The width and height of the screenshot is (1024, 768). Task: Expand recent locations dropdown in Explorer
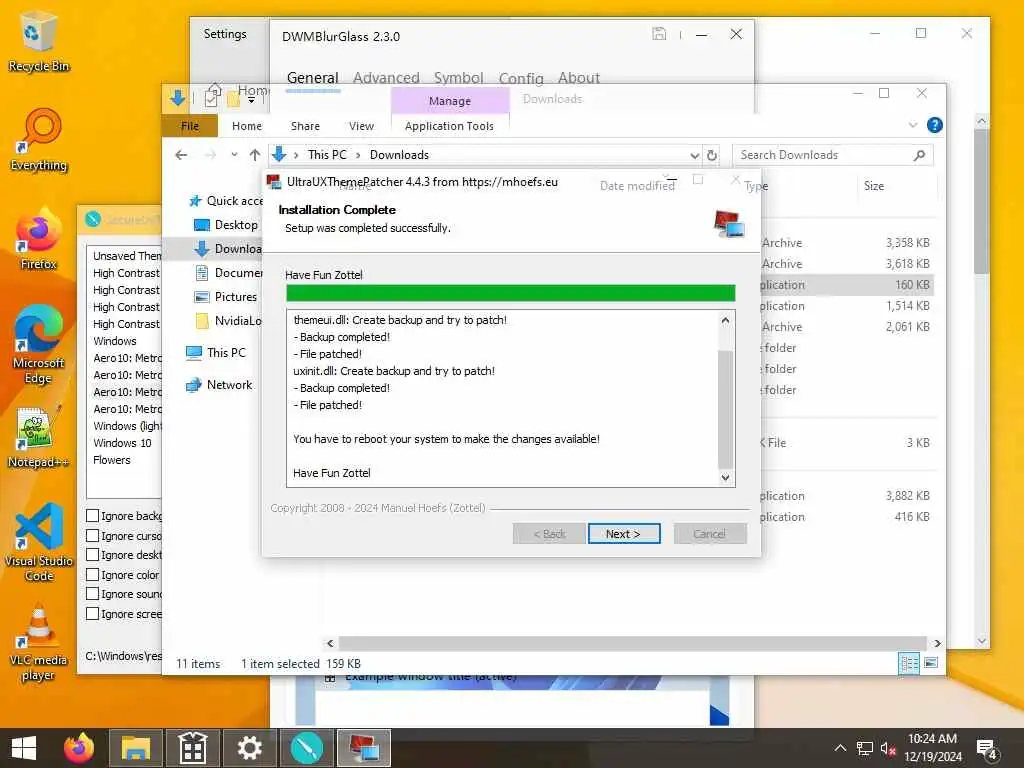tap(234, 155)
